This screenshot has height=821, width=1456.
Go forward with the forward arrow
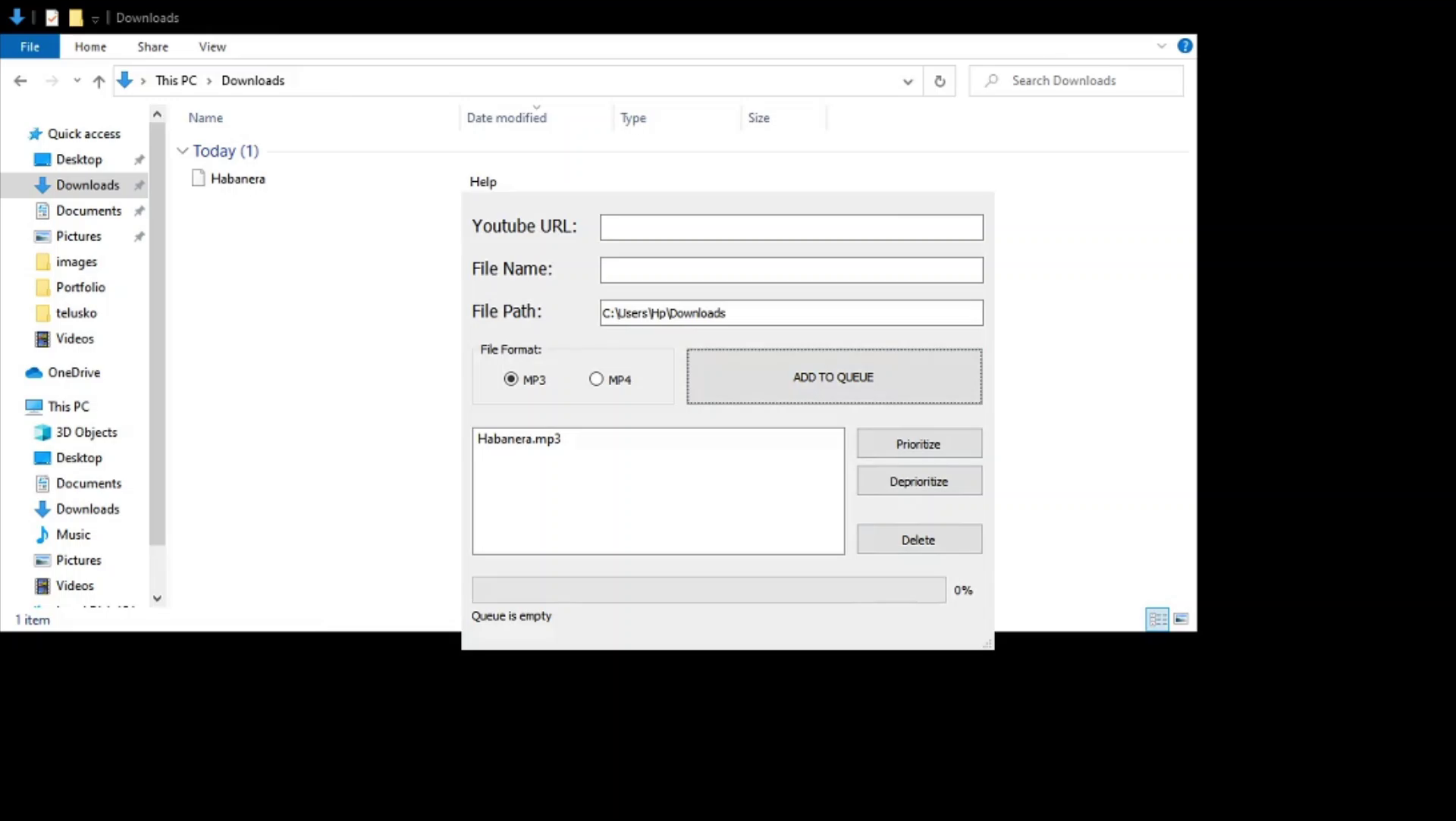[52, 80]
